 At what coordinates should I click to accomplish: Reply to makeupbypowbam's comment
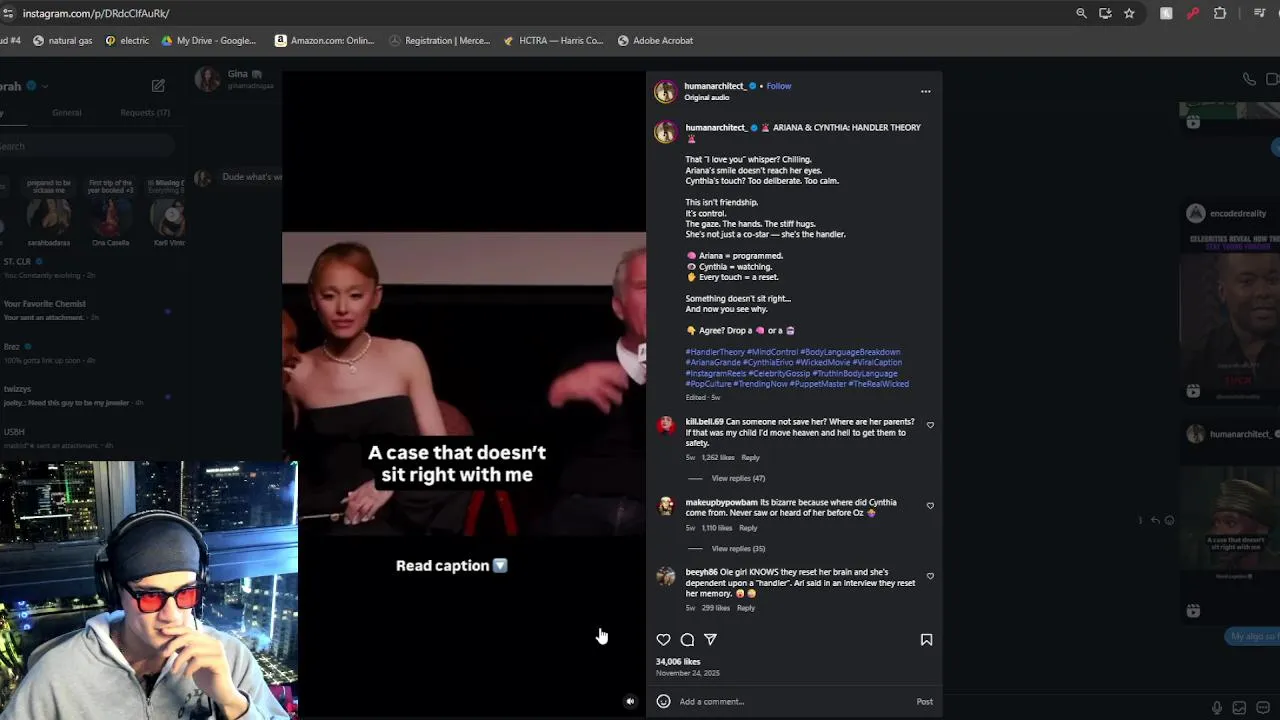[x=748, y=527]
